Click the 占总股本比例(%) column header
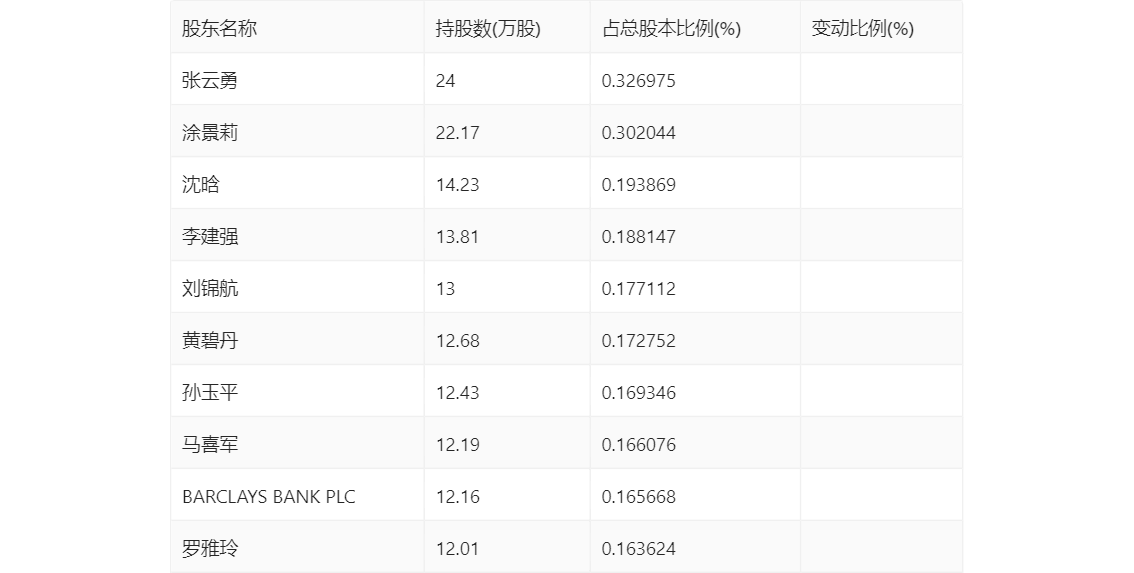1134x573 pixels. (x=671, y=29)
